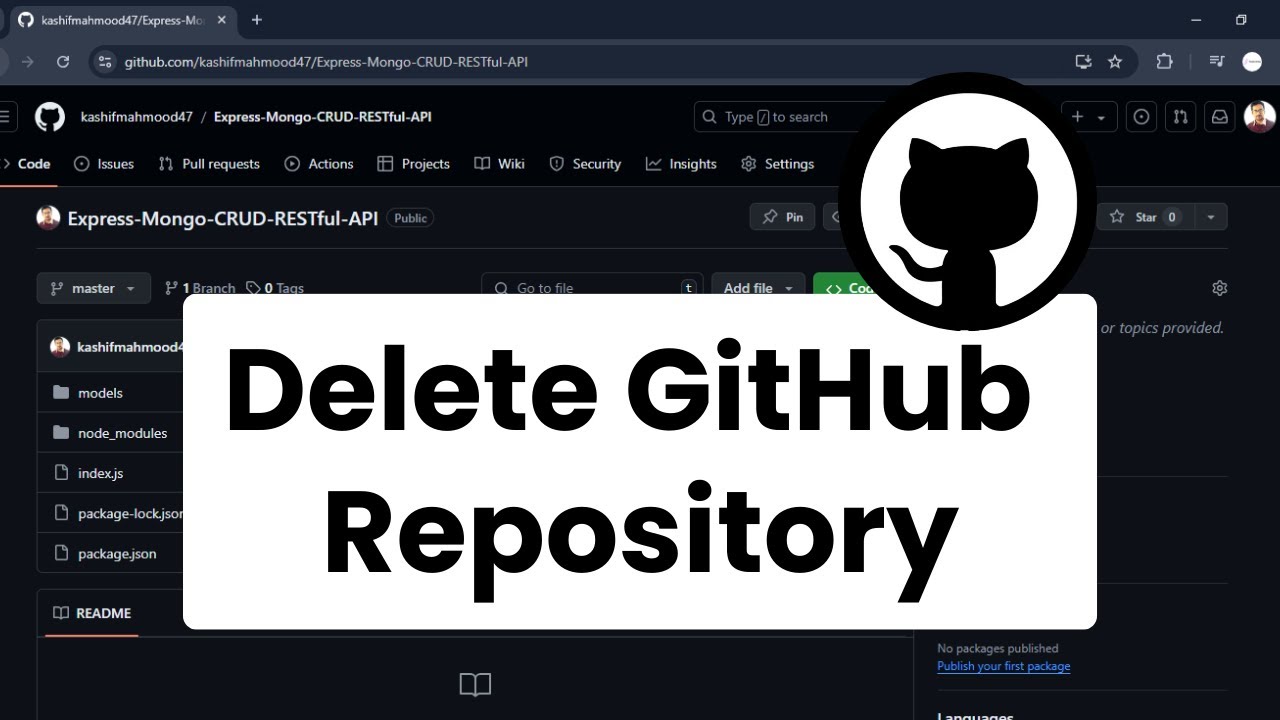
Task: Click the Public visibility badge
Action: (x=410, y=218)
